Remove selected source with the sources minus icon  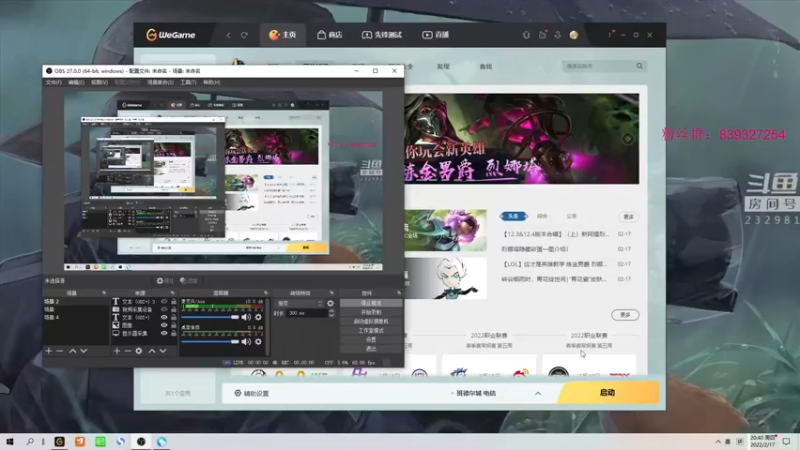(x=128, y=351)
